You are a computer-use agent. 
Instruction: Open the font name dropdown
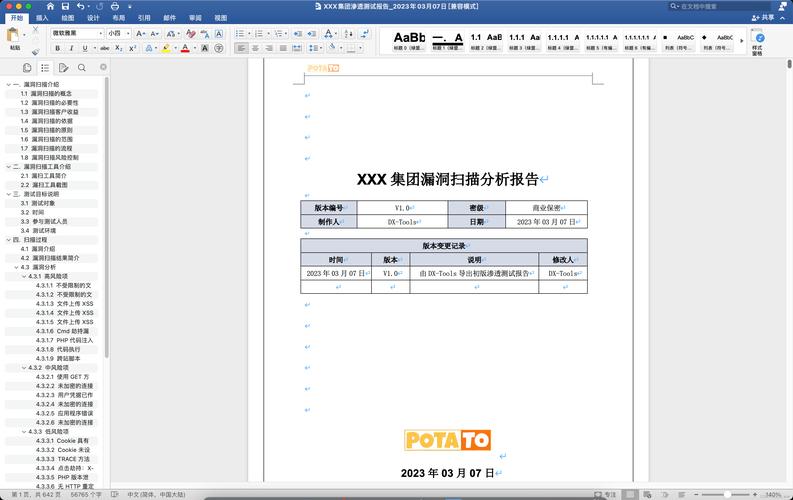[x=101, y=33]
